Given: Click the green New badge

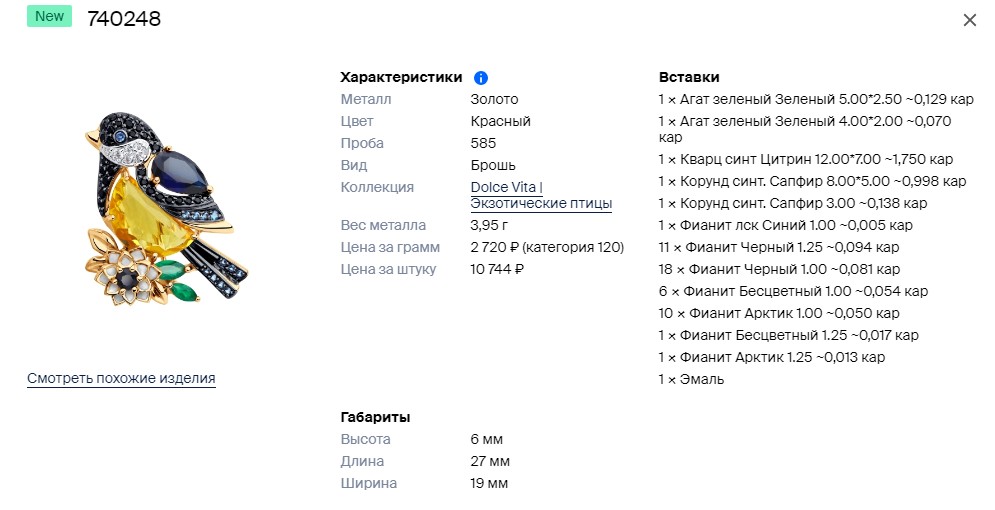Looking at the screenshot, I should [x=49, y=16].
